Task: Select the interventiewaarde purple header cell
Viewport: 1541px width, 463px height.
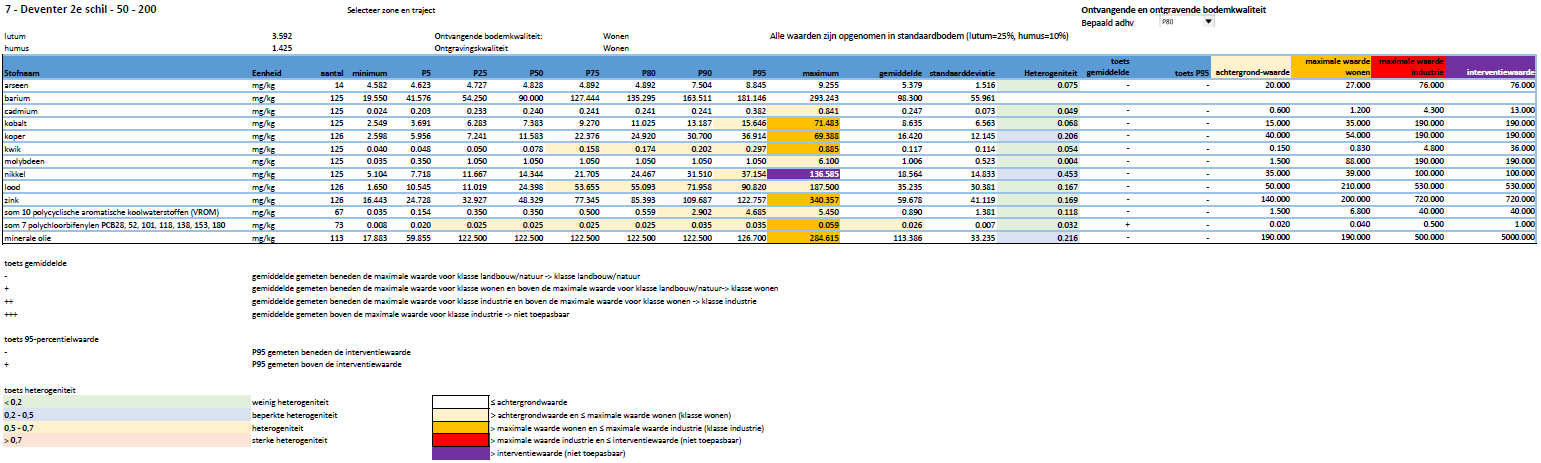Action: [1494, 72]
